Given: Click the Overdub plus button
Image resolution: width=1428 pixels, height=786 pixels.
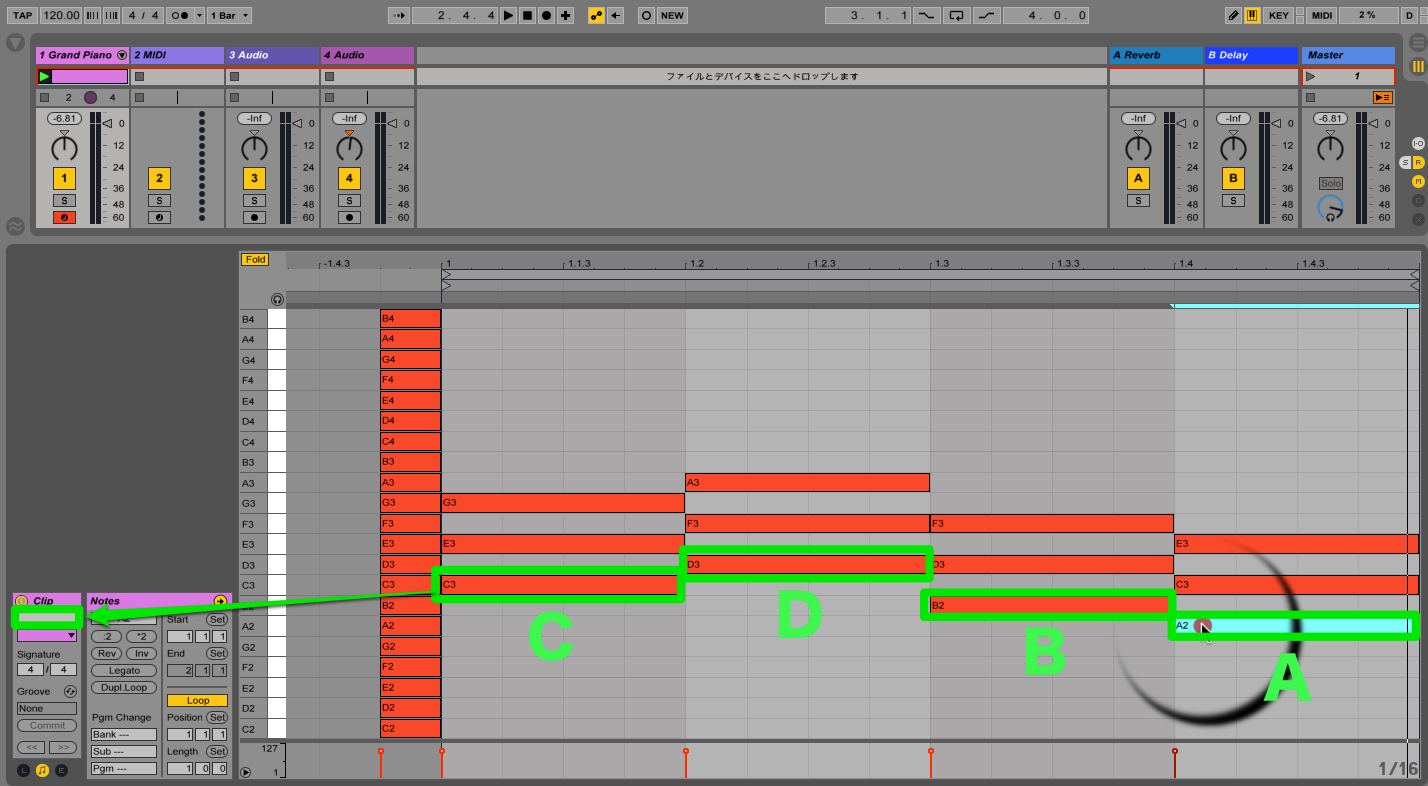Looking at the screenshot, I should (x=566, y=16).
